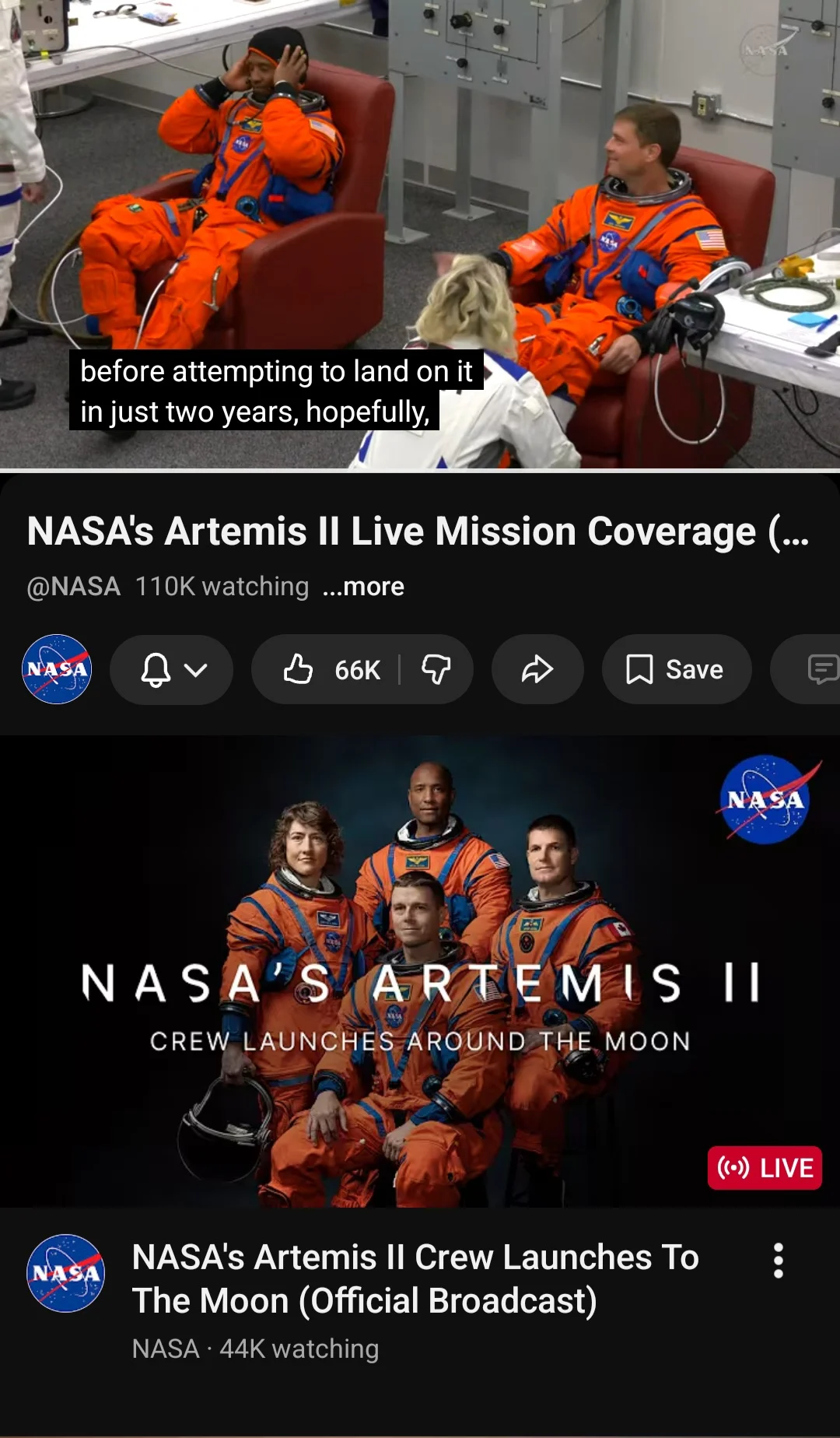840x1438 pixels.
Task: Open the Artemis II crew thumbnail
Action: (x=420, y=972)
